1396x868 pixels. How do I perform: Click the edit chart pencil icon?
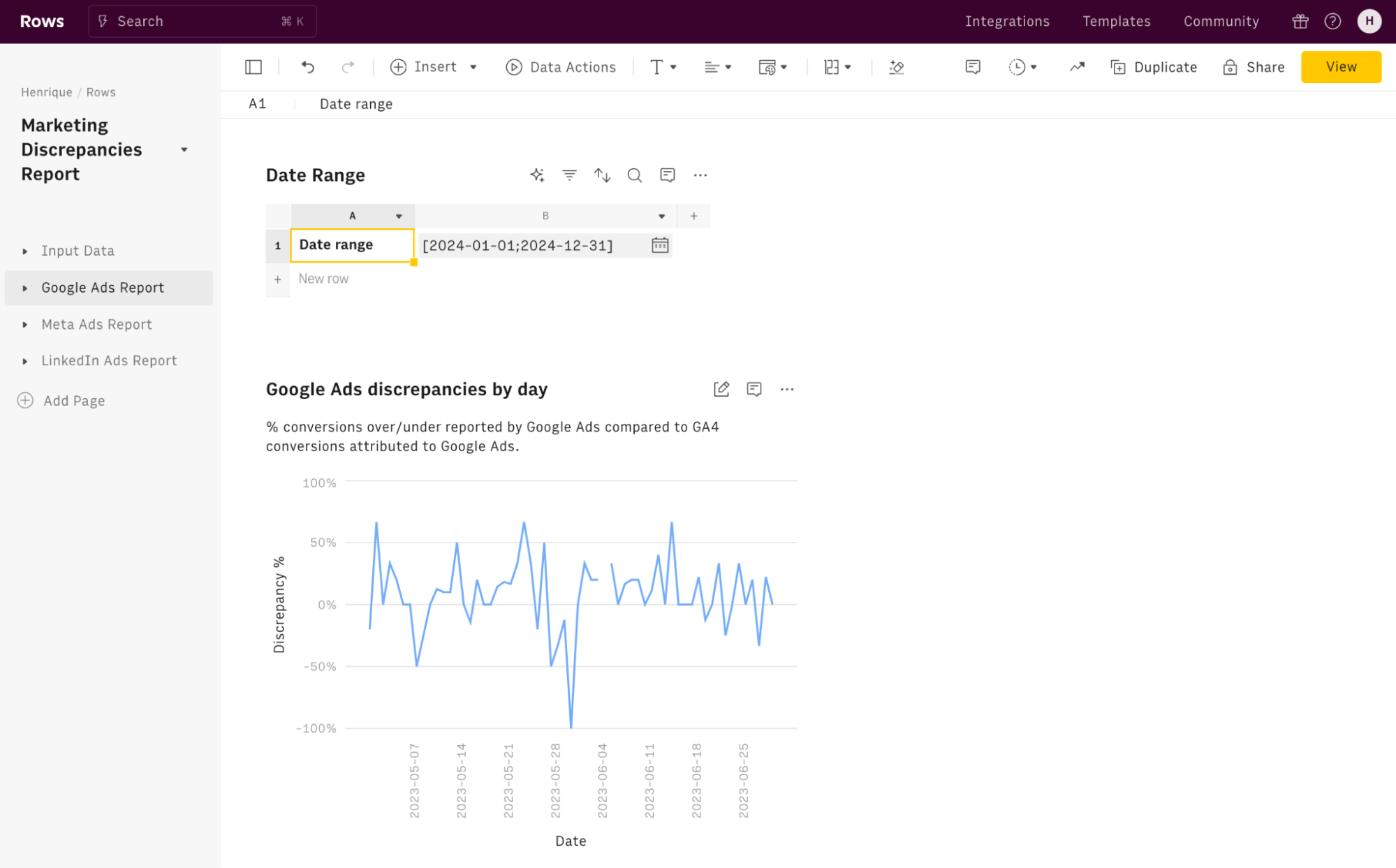[721, 389]
